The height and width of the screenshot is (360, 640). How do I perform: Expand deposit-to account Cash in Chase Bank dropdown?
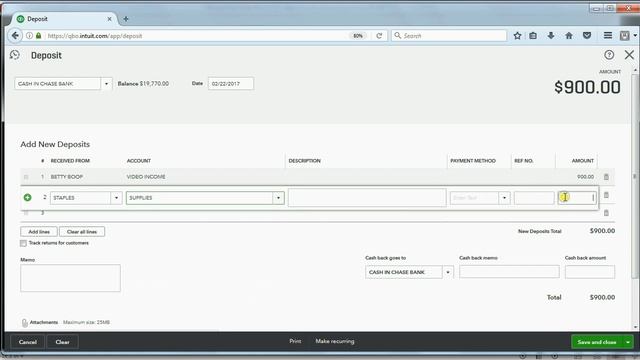pyautogui.click(x=106, y=84)
